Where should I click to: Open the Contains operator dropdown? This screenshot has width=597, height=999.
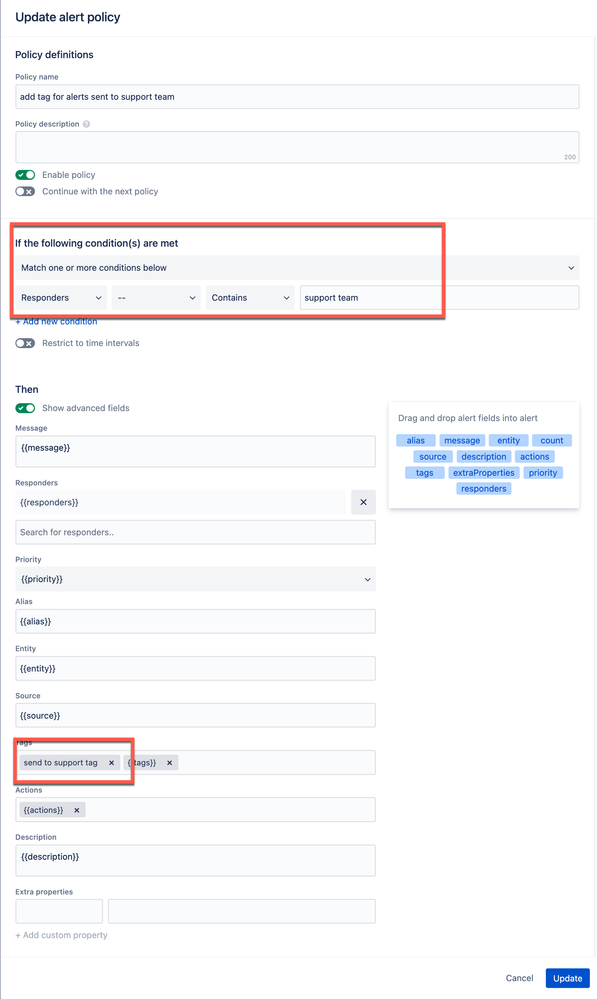click(250, 298)
